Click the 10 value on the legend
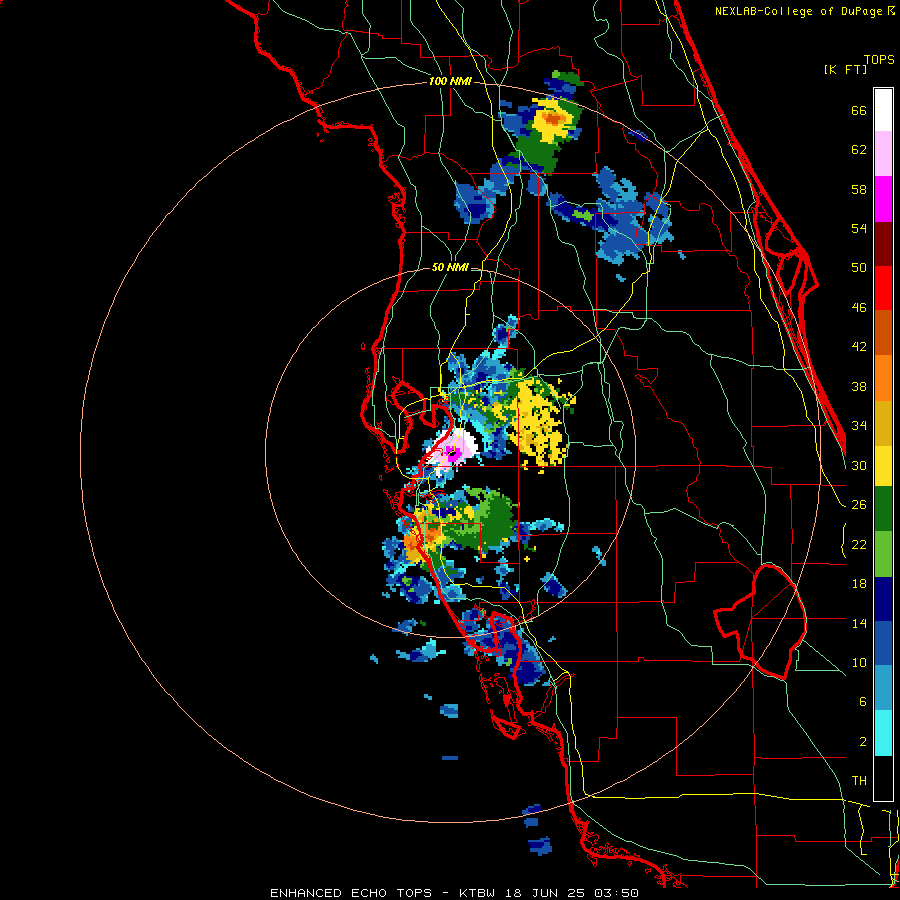The width and height of the screenshot is (900, 900). (x=859, y=662)
